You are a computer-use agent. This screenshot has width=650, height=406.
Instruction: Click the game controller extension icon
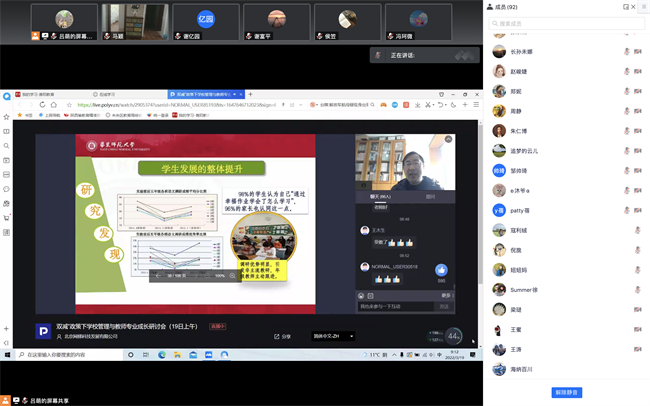383,105
